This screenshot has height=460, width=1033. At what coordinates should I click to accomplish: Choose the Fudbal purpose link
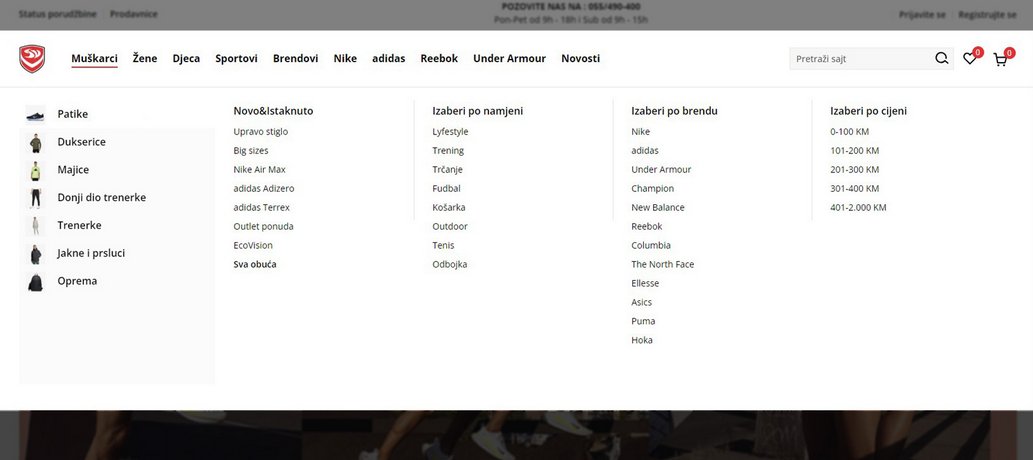coord(447,188)
